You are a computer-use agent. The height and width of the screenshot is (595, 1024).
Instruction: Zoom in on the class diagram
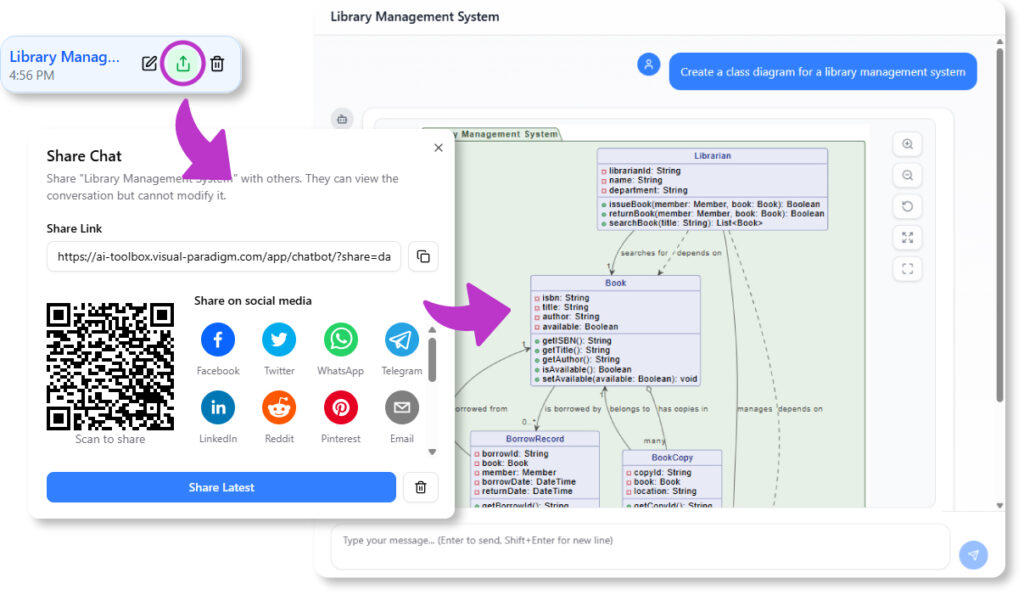tap(907, 143)
